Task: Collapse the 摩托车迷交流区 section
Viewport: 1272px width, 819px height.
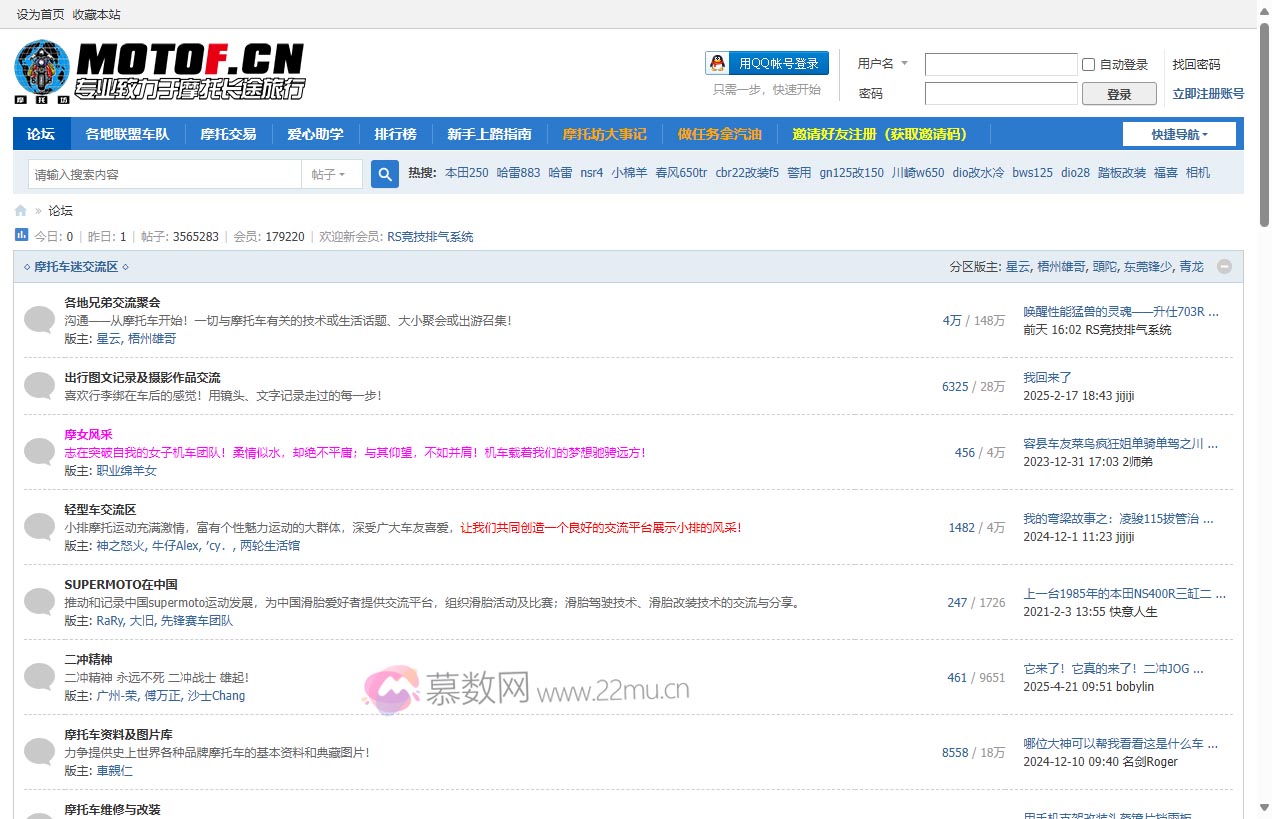Action: click(1224, 267)
